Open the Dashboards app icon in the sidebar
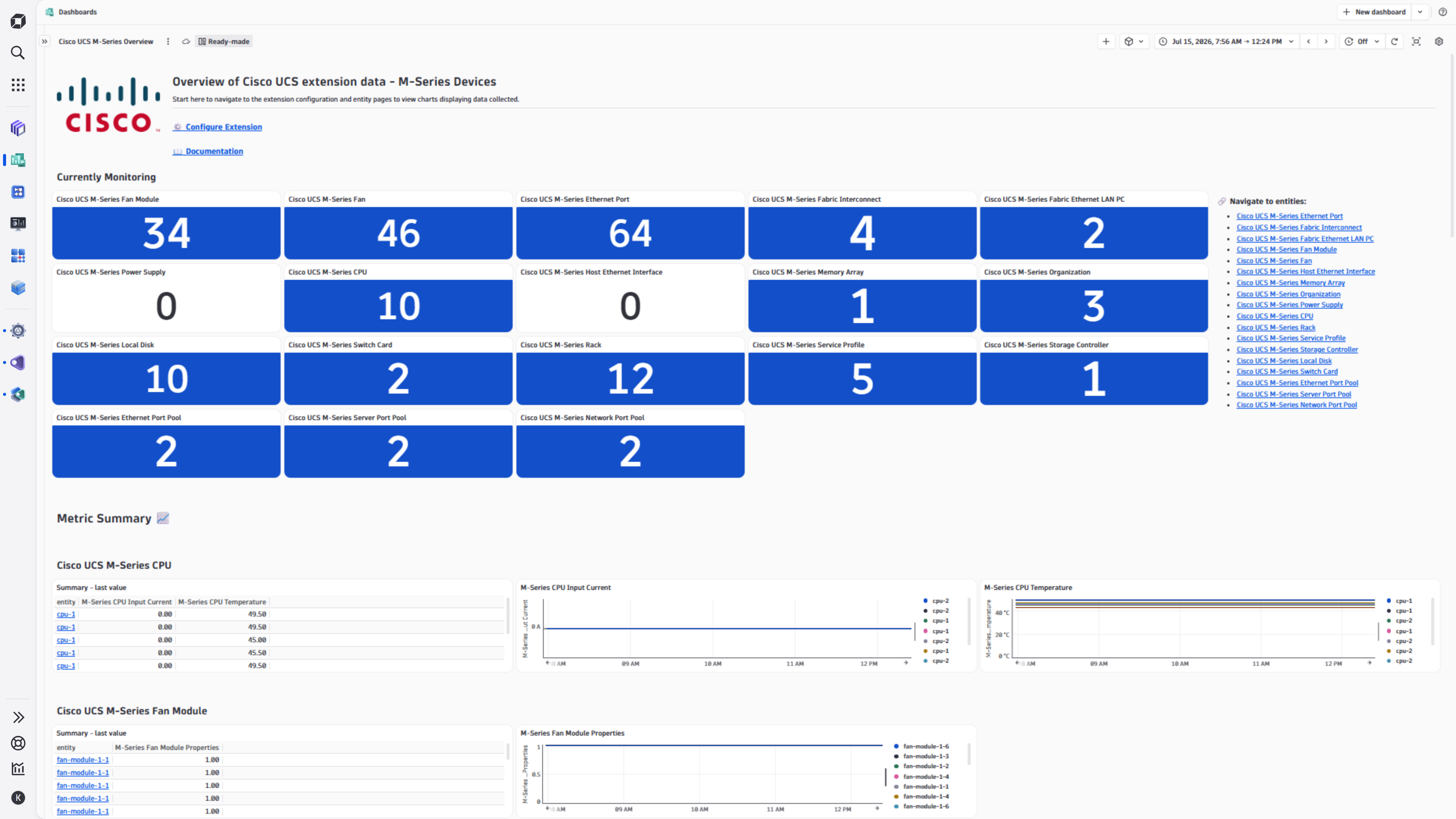The image size is (1456, 819). click(x=18, y=160)
